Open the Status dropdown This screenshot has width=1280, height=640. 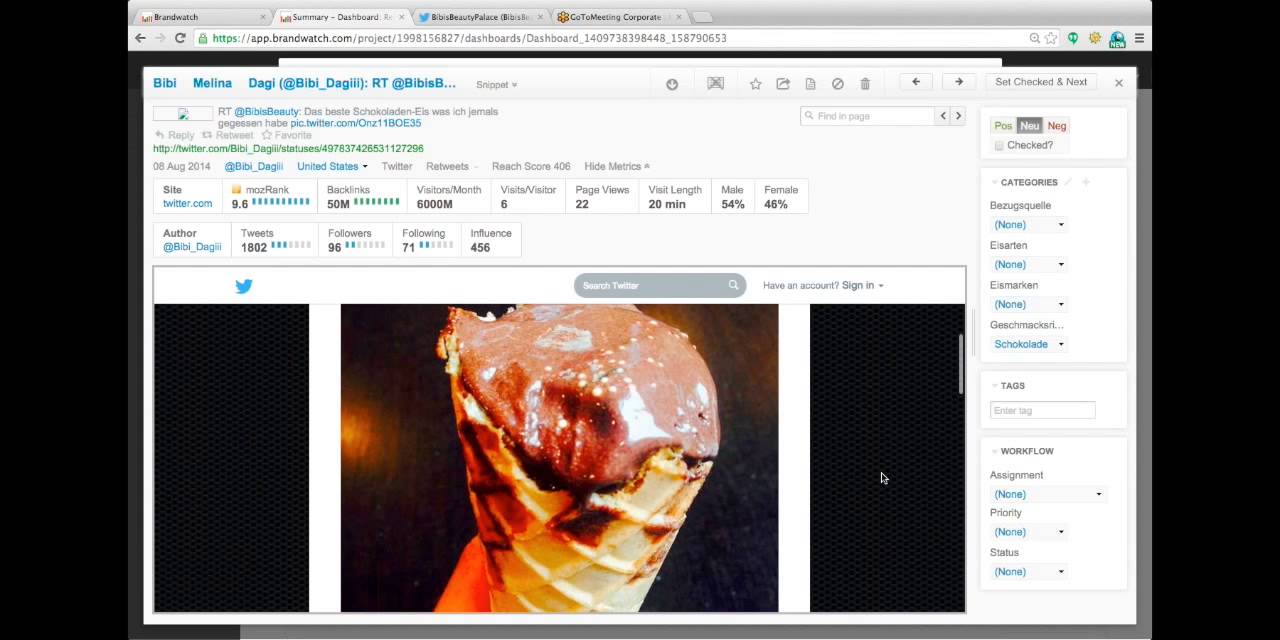[1029, 572]
